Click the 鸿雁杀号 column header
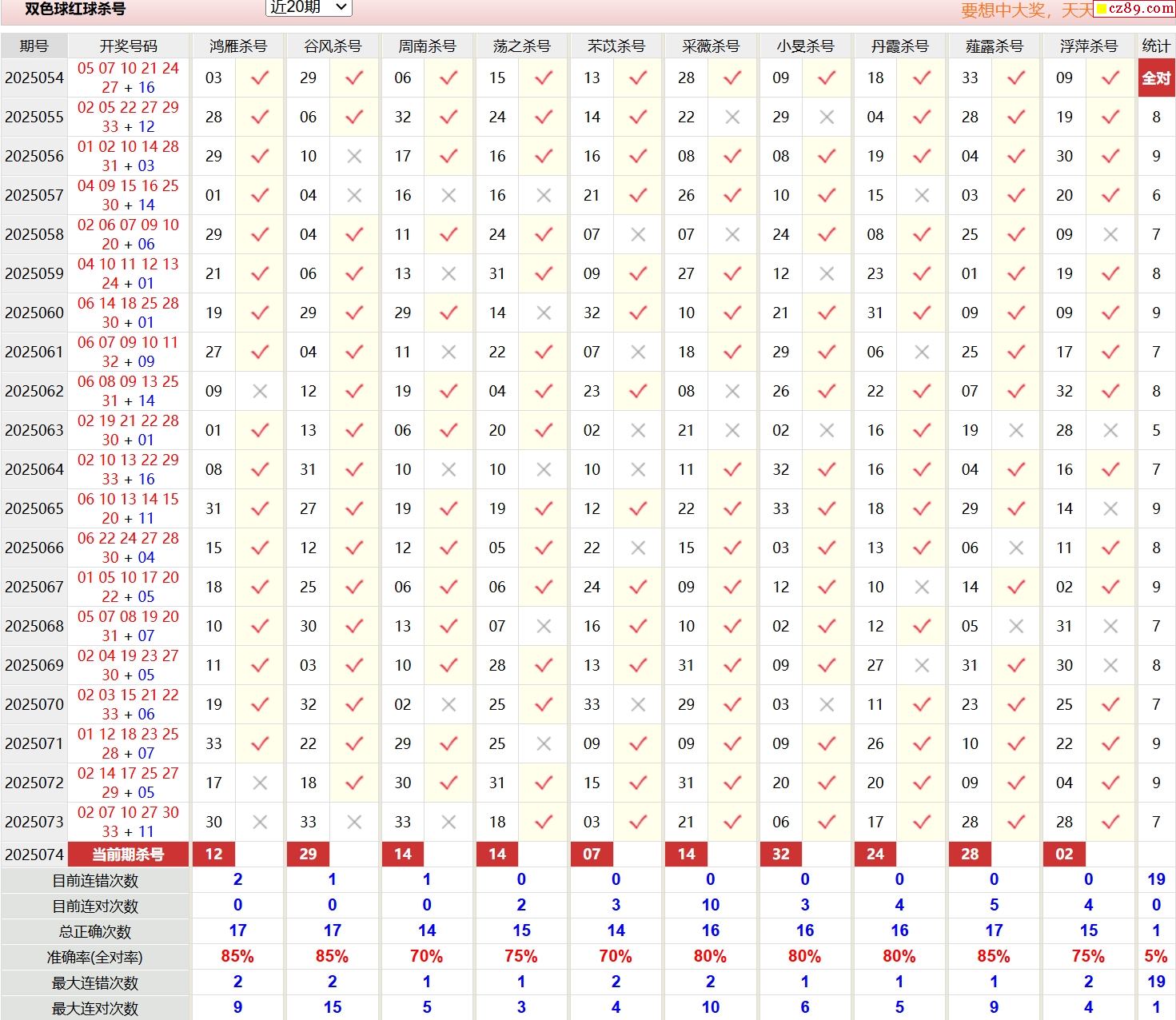This screenshot has height=1020, width=1176. (237, 46)
